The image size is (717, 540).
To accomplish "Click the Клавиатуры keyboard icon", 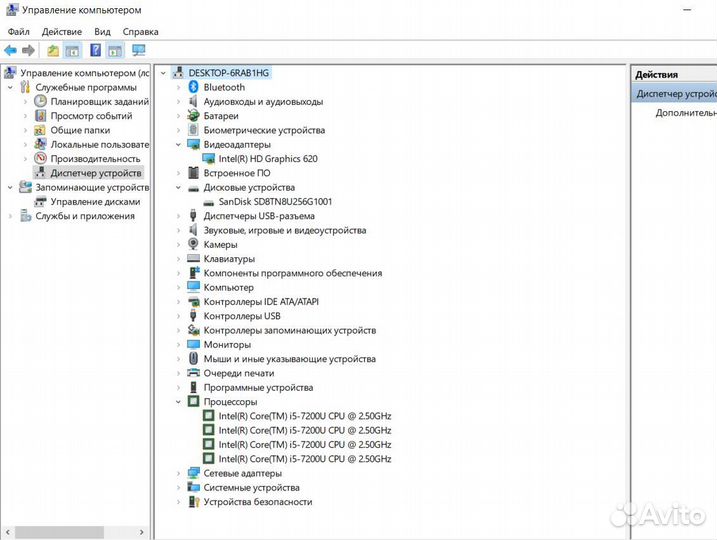I will (193, 258).
